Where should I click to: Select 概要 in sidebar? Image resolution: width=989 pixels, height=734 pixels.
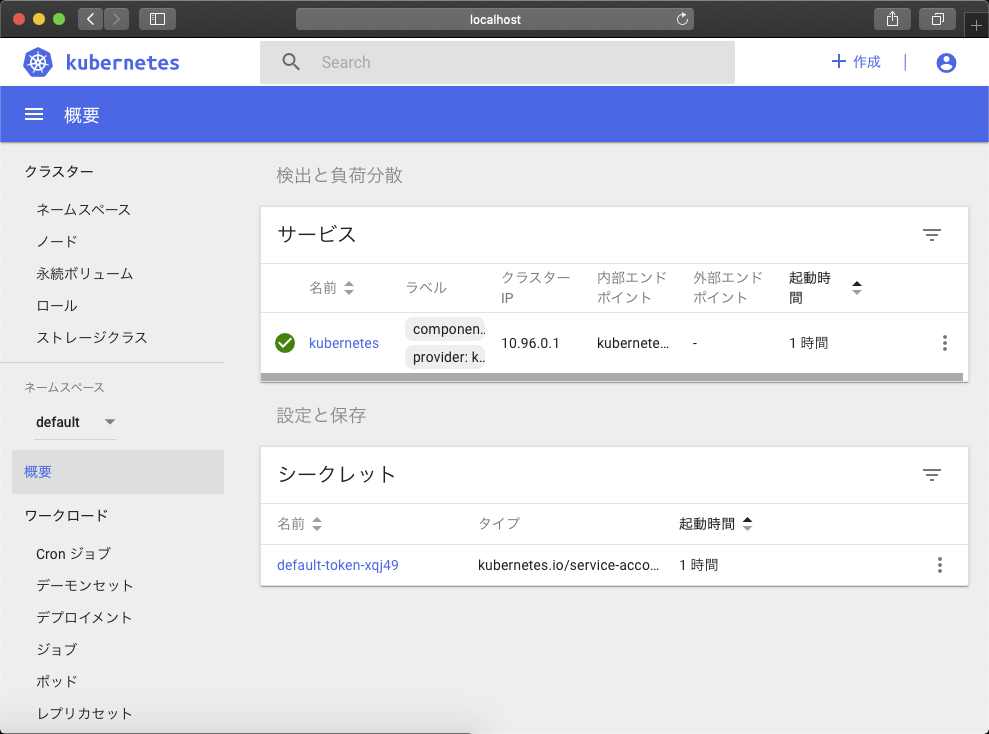(x=118, y=472)
